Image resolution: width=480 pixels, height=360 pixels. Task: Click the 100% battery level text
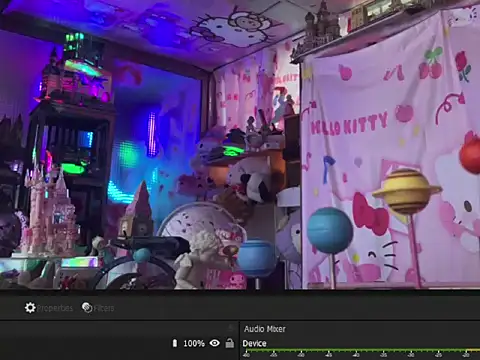coord(194,343)
